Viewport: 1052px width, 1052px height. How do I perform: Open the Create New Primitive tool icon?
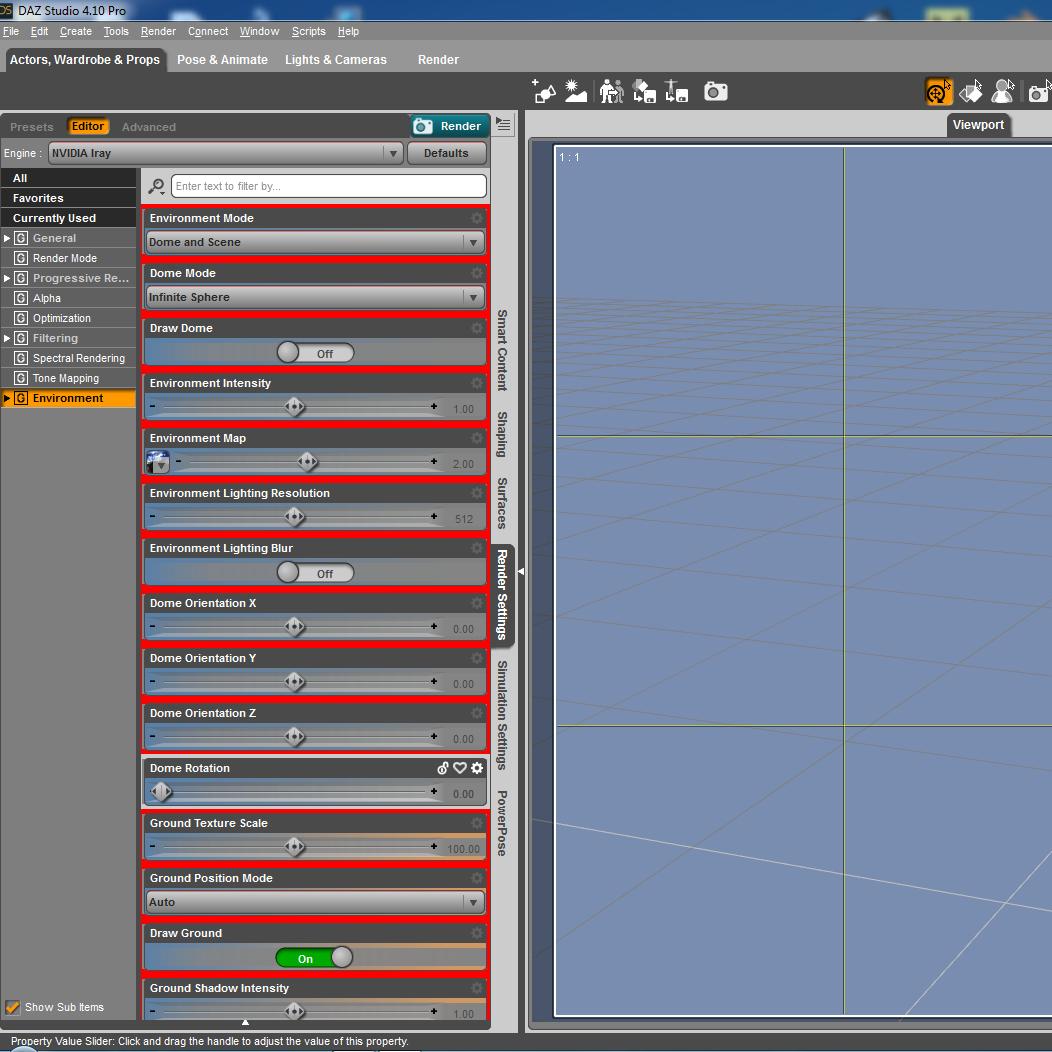[x=543, y=91]
